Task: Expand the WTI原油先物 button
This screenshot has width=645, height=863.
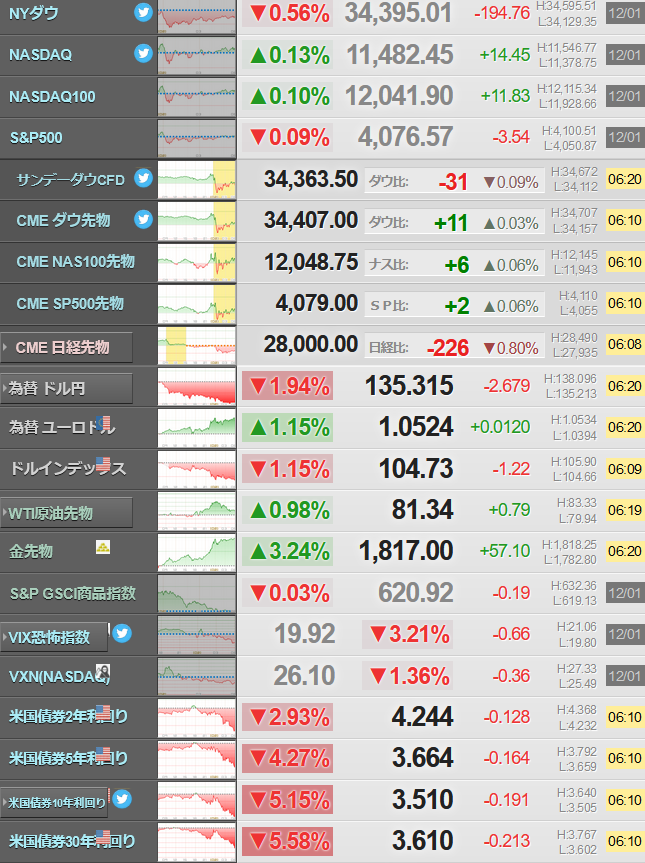Action: click(67, 513)
